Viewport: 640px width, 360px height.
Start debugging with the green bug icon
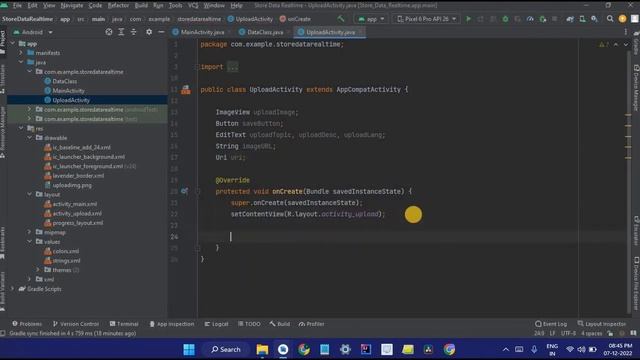[x=505, y=19]
